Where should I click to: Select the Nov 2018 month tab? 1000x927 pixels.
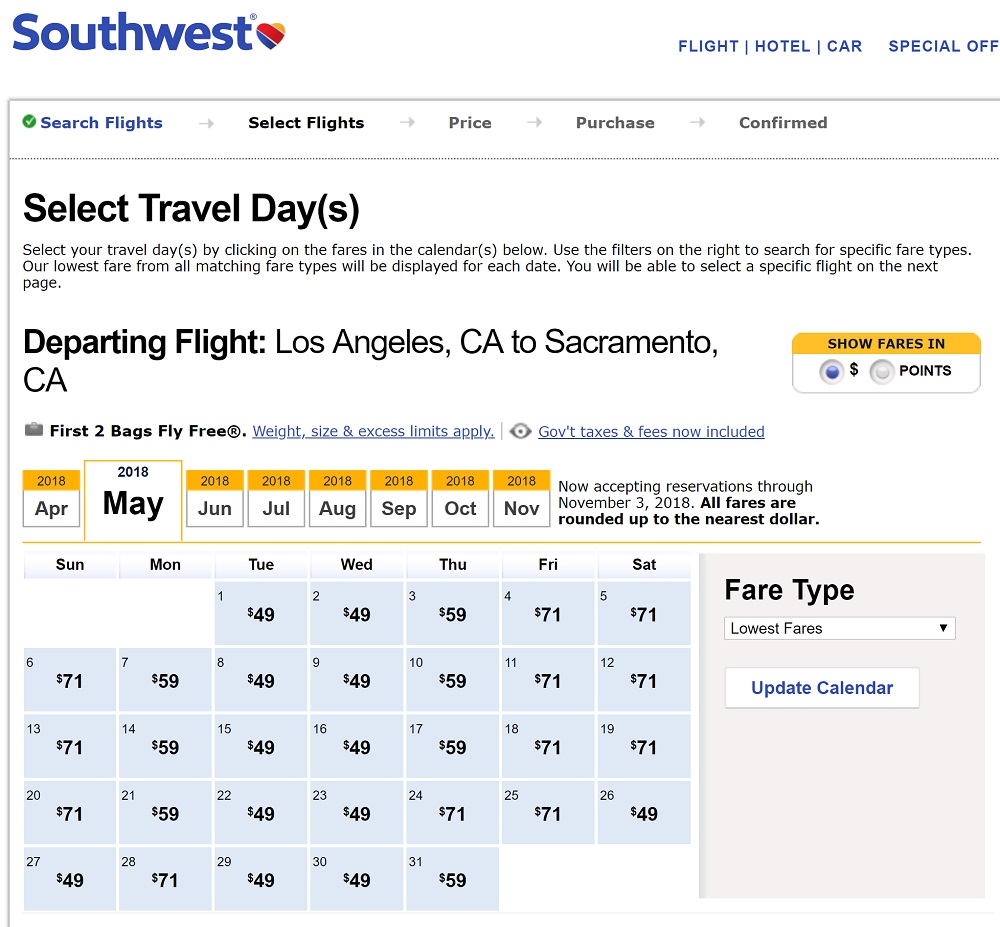tap(521, 498)
